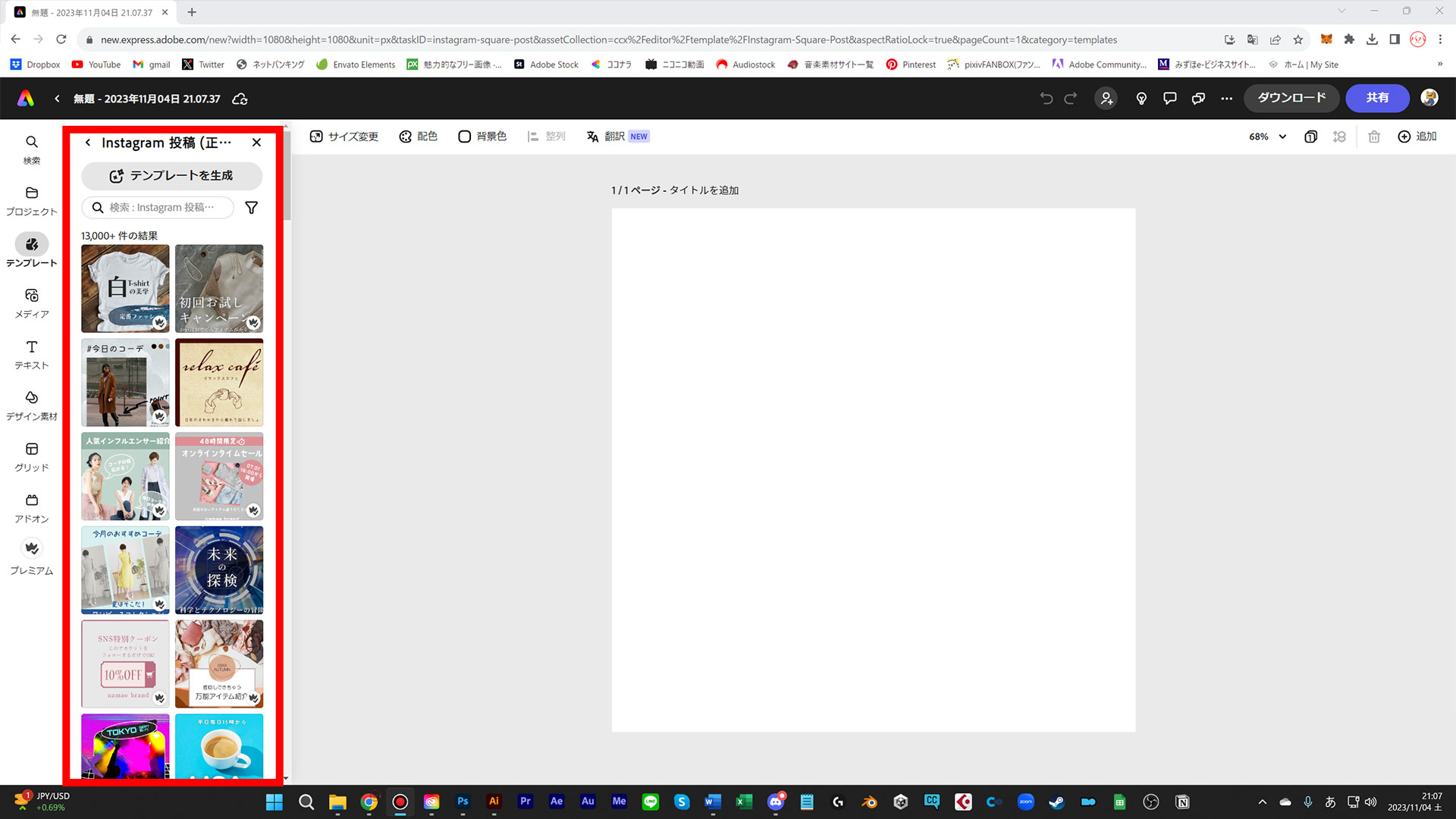Click the filter icon beside template search
The image size is (1456, 819).
point(251,207)
